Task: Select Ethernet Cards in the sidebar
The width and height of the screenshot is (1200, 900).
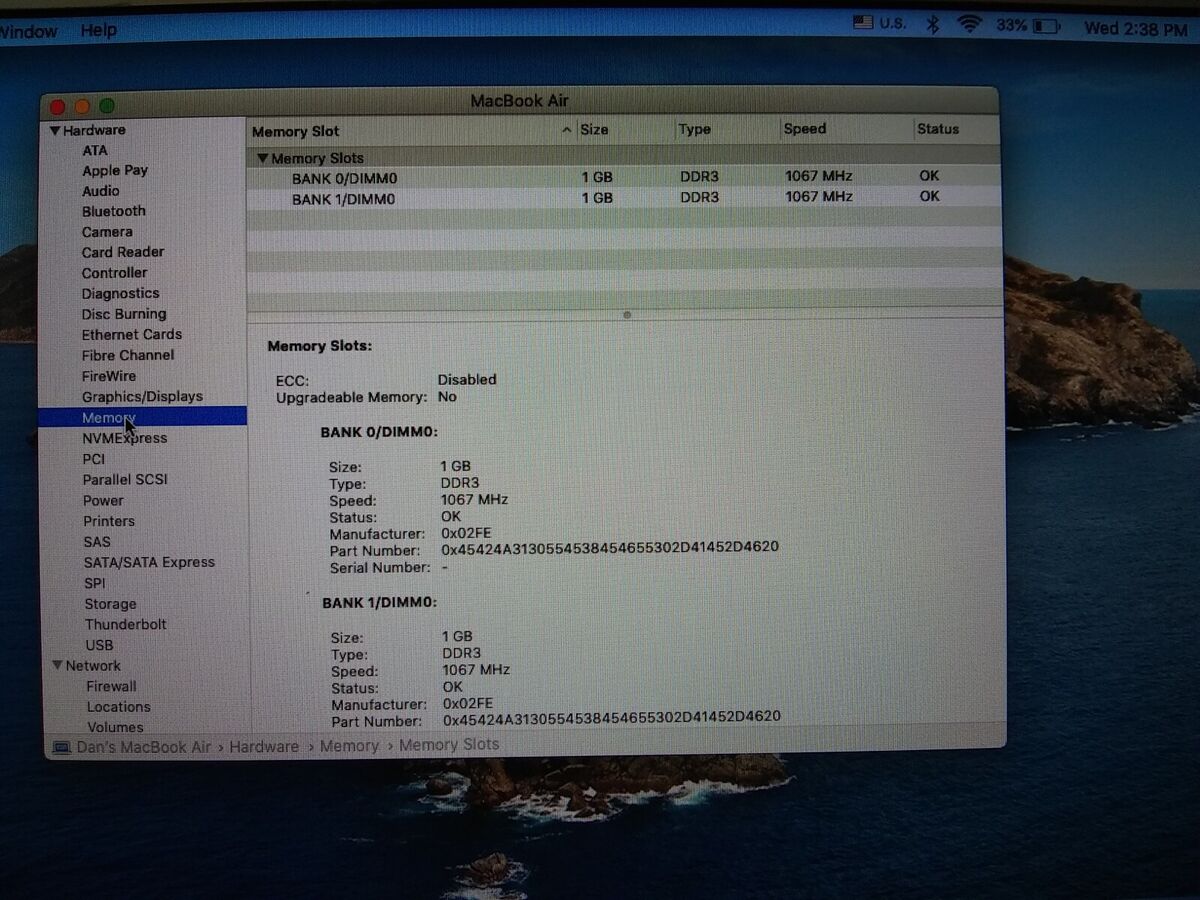Action: pyautogui.click(x=132, y=335)
